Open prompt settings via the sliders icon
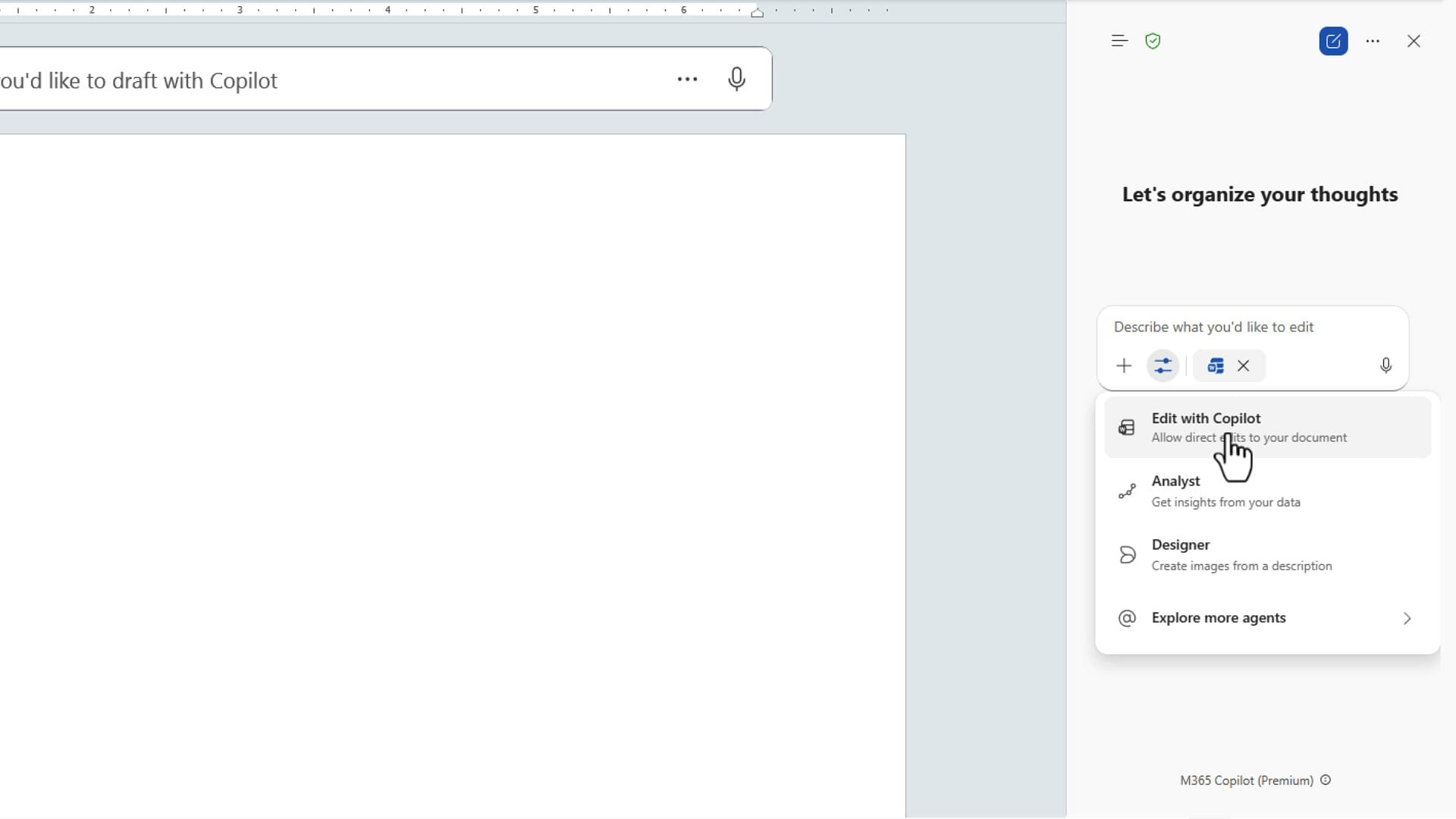The image size is (1456, 819). [x=1163, y=366]
